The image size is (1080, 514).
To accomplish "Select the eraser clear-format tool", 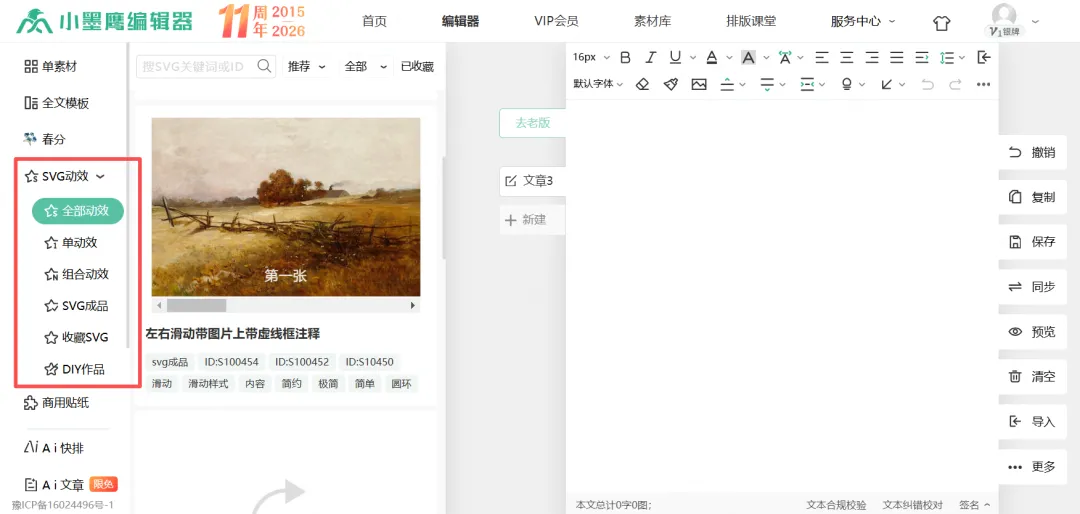I will pyautogui.click(x=642, y=84).
